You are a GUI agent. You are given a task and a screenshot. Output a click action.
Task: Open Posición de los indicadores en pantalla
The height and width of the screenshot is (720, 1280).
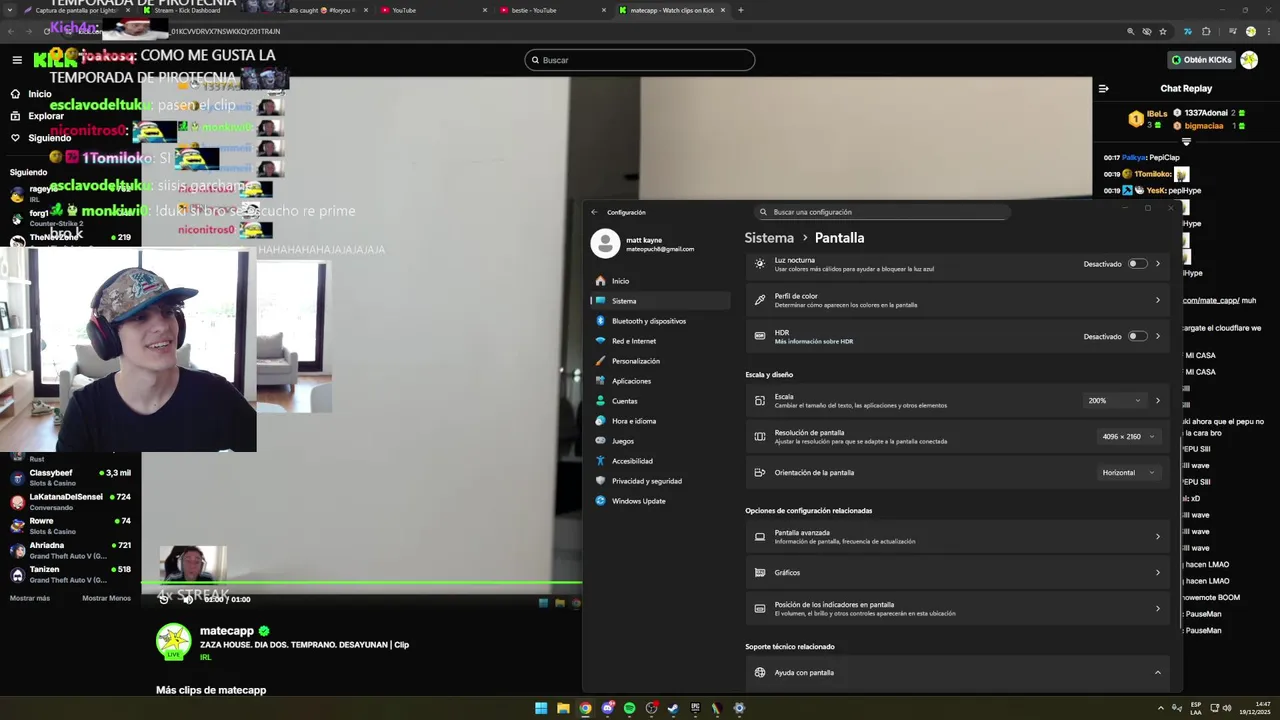[957, 608]
